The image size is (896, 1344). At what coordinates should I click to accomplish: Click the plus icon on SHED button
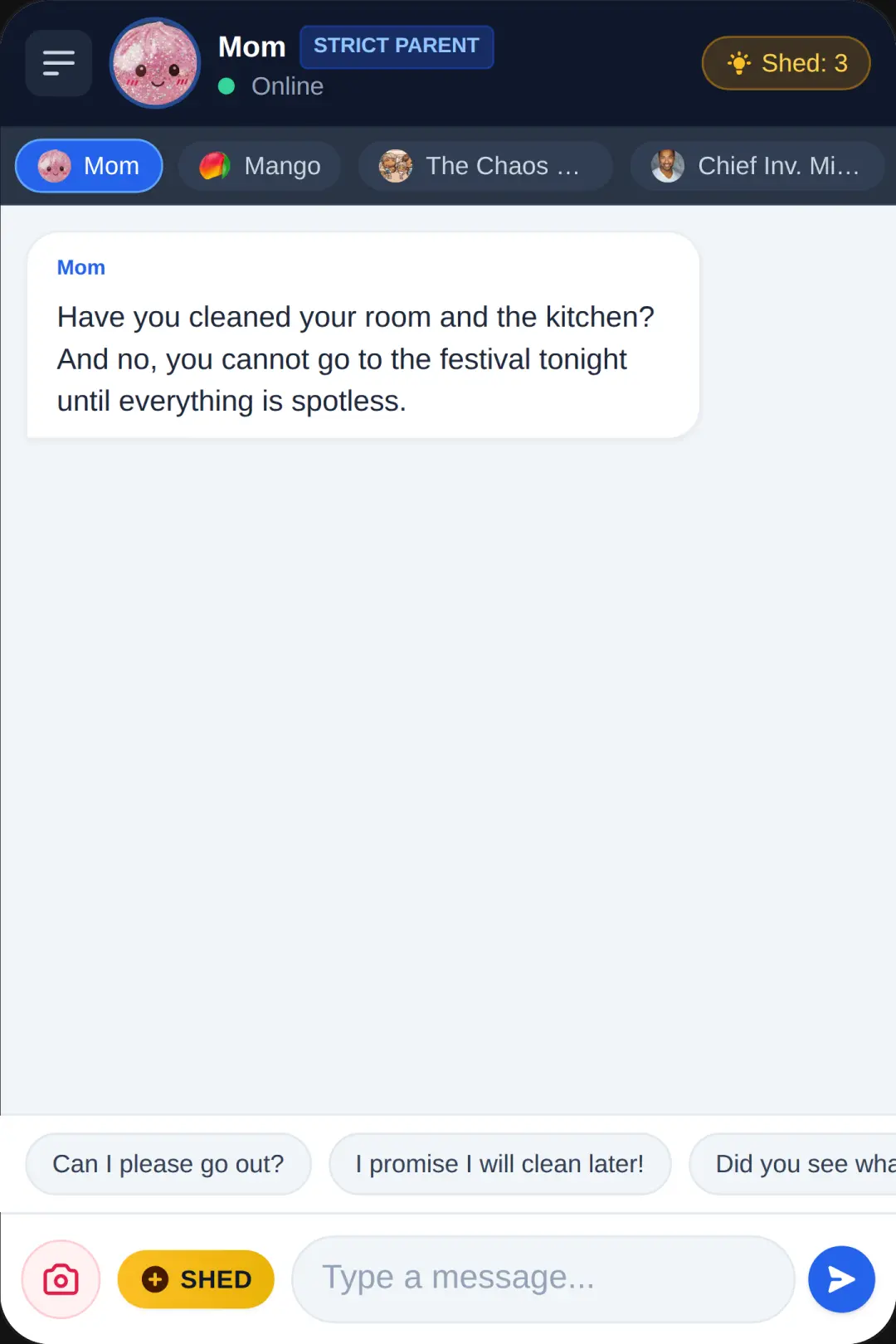[x=155, y=1279]
